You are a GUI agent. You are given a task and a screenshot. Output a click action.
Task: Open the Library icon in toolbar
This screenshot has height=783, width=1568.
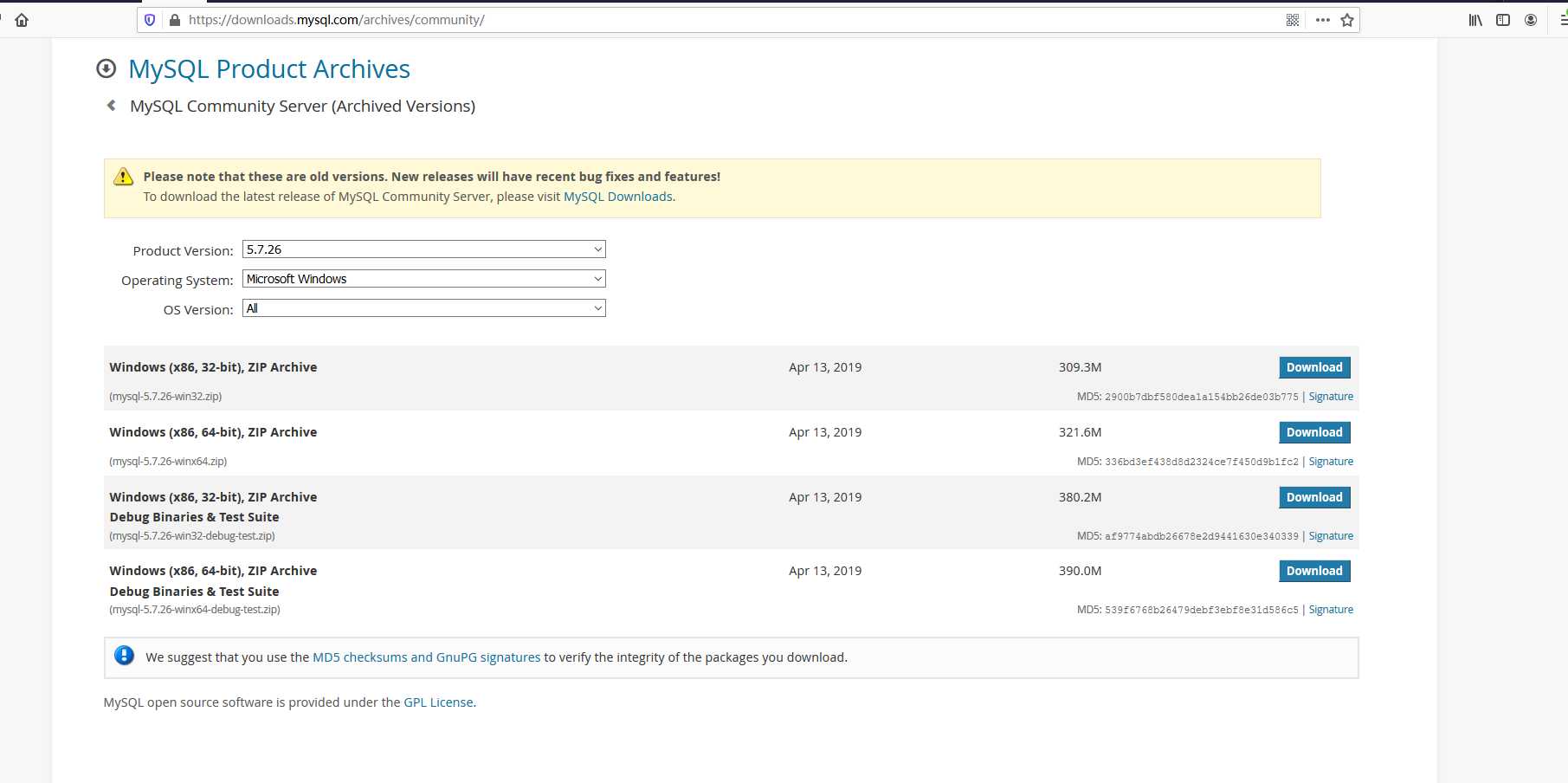(1475, 20)
